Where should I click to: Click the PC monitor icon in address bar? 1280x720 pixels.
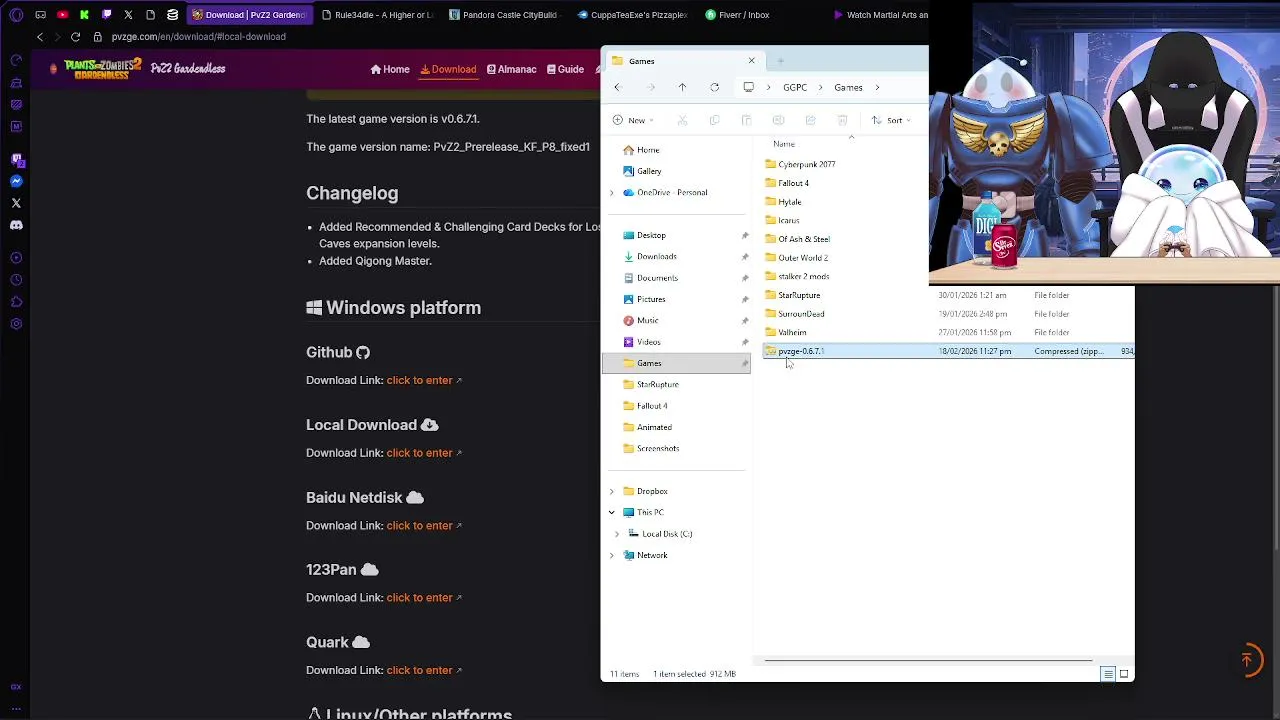748,88
